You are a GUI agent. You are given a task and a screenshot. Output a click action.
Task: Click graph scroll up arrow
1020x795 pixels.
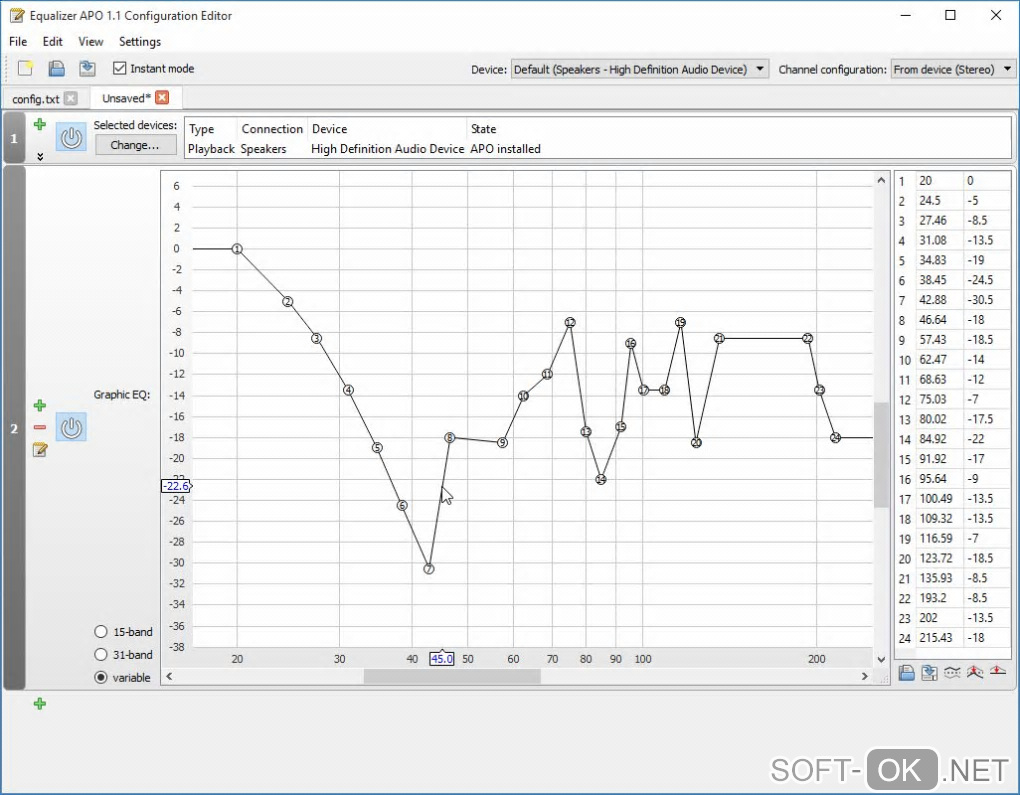click(881, 180)
